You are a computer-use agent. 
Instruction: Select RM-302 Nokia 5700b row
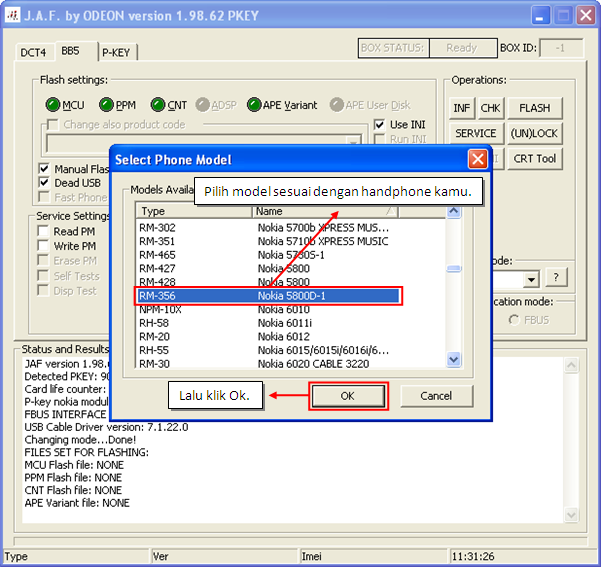click(268, 228)
